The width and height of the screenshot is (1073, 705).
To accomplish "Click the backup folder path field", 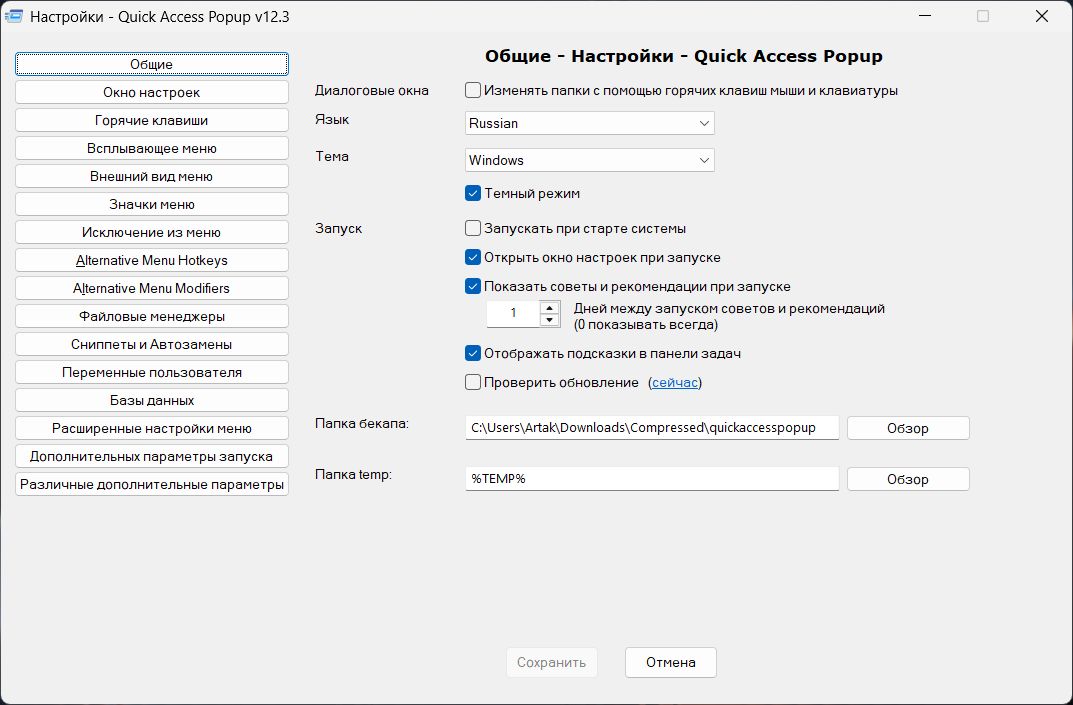I will tap(652, 428).
